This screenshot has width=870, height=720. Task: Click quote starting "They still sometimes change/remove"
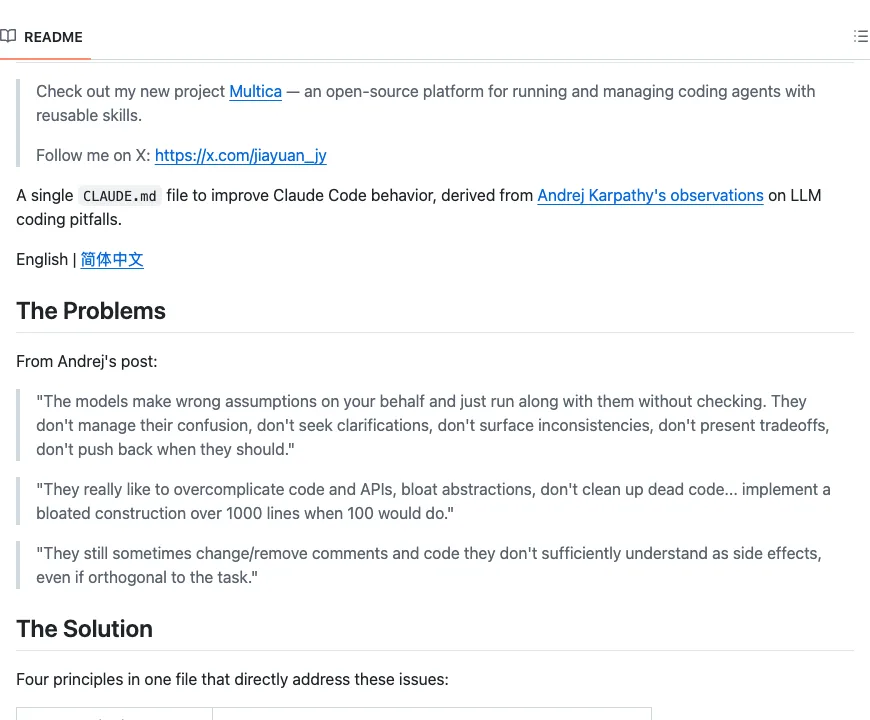tap(429, 565)
